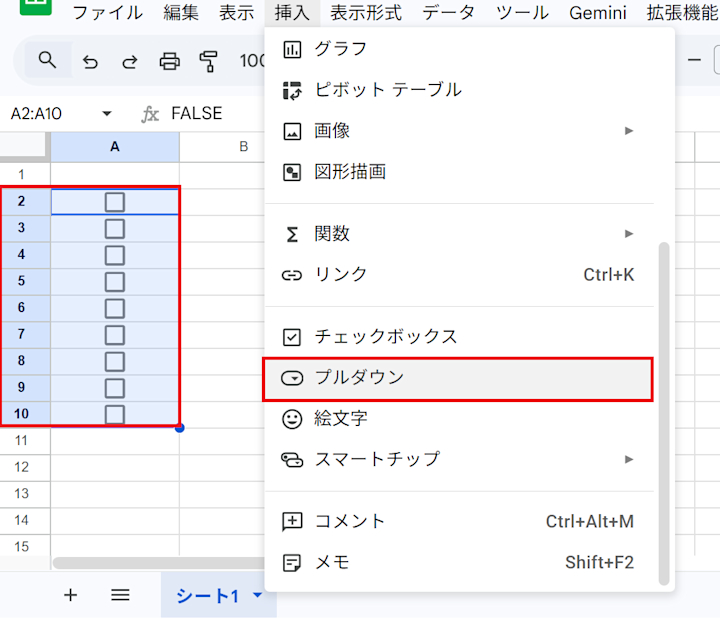Screen dimensions: 720x619
Task: Select row 12 header
Action: (x=22, y=467)
